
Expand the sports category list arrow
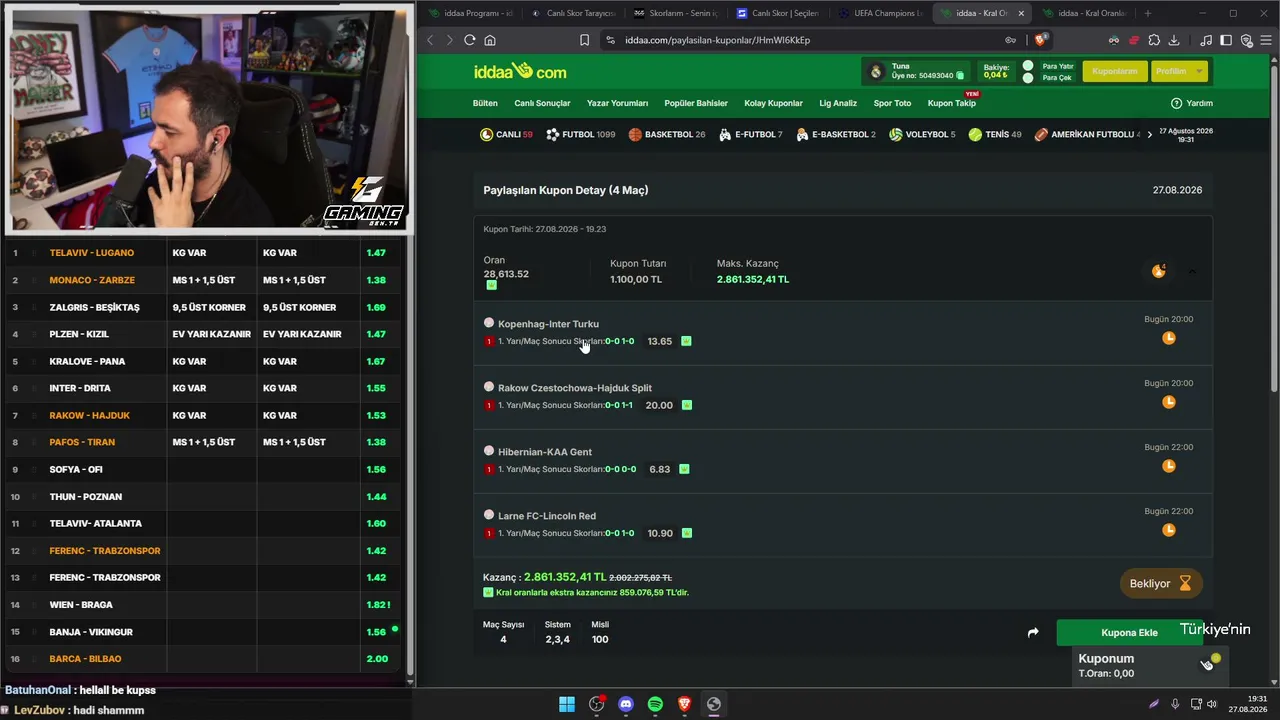[x=1150, y=134]
